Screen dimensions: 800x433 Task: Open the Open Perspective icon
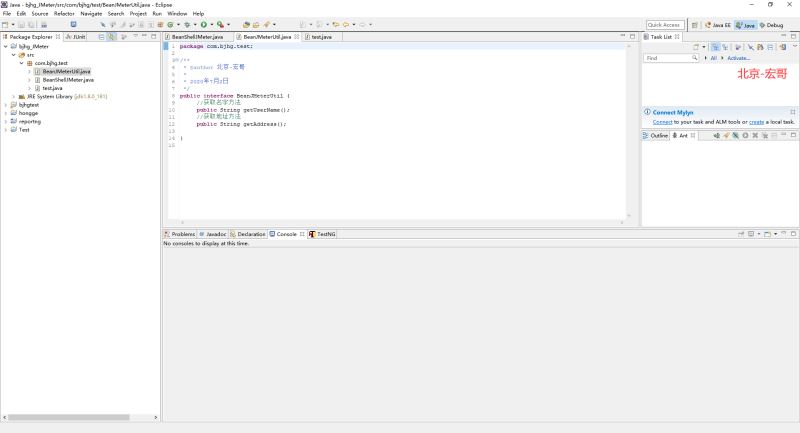tap(695, 25)
